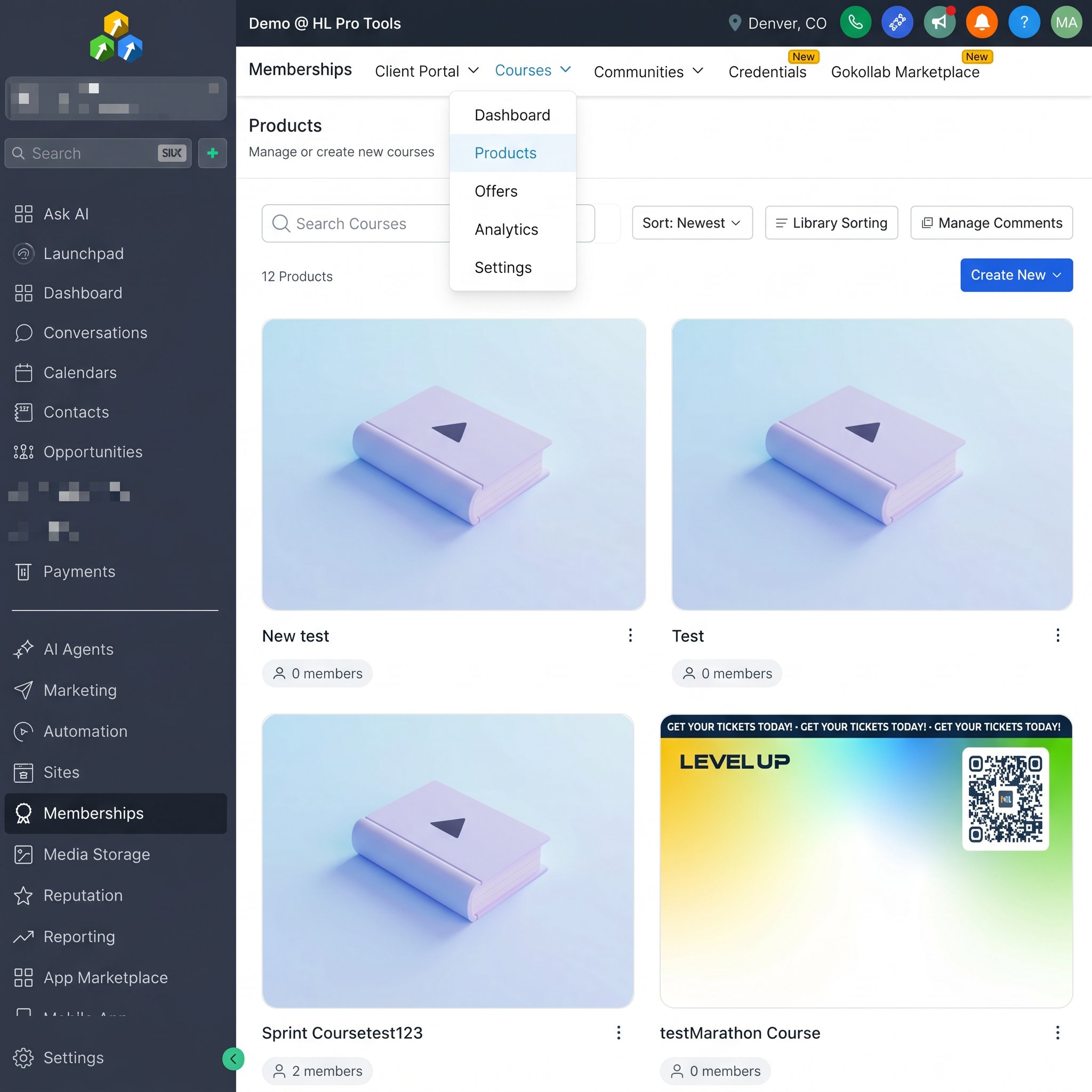Open Payments in the sidebar
This screenshot has width=1092, height=1092.
click(x=79, y=572)
